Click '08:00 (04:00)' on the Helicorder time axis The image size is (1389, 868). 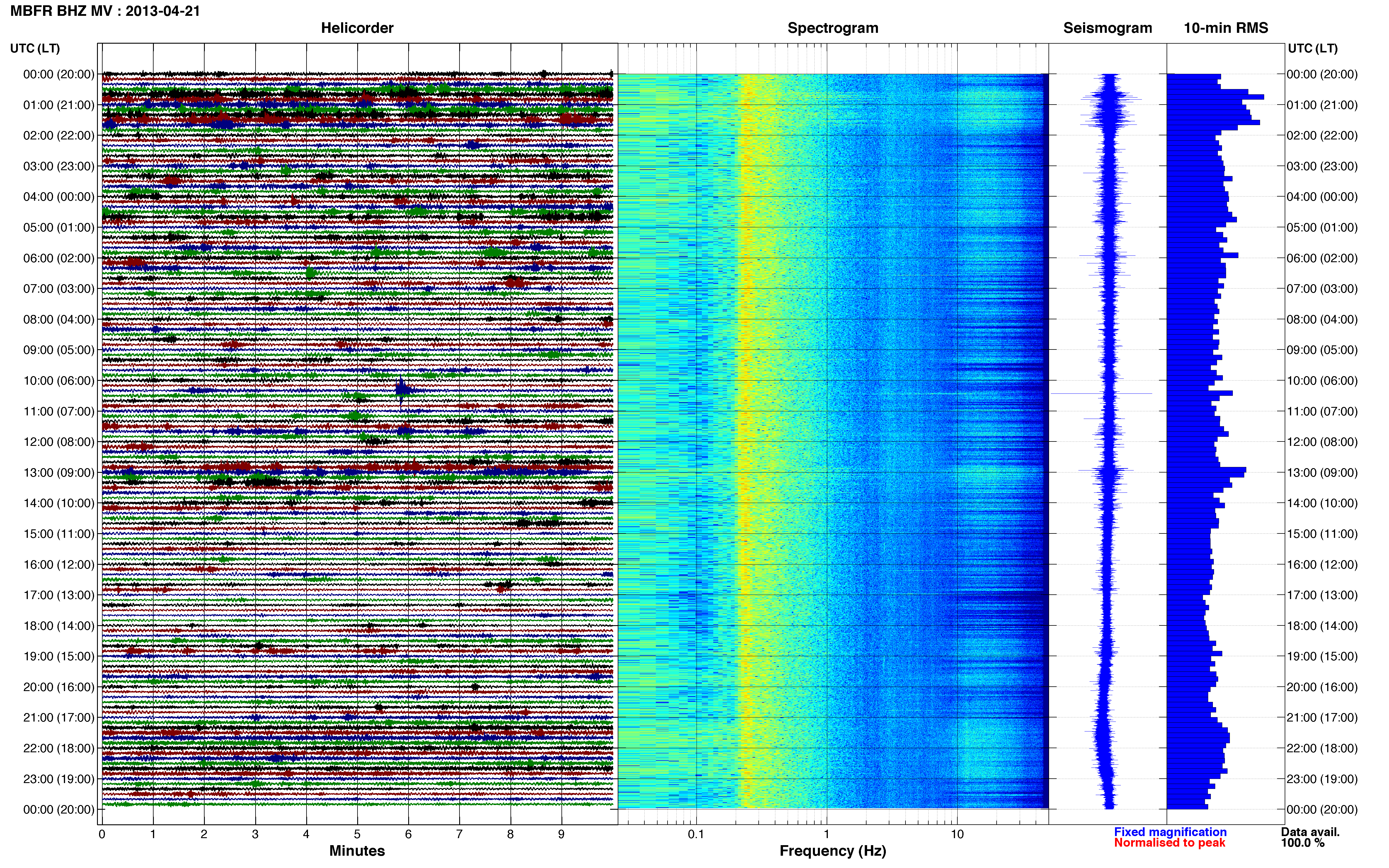pos(59,319)
